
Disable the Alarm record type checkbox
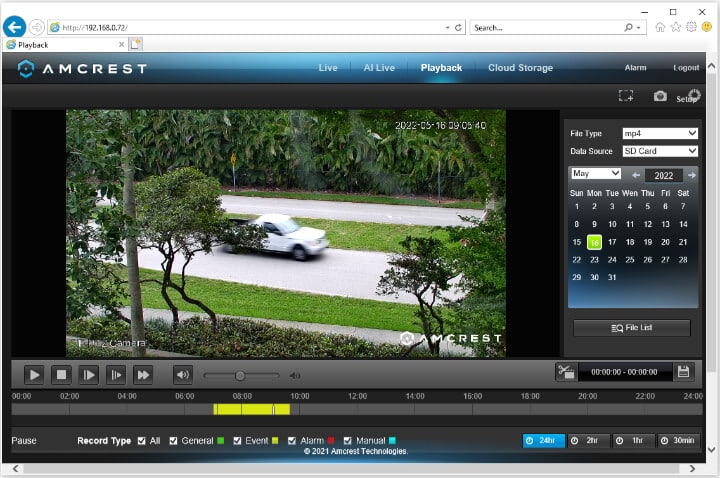point(292,441)
